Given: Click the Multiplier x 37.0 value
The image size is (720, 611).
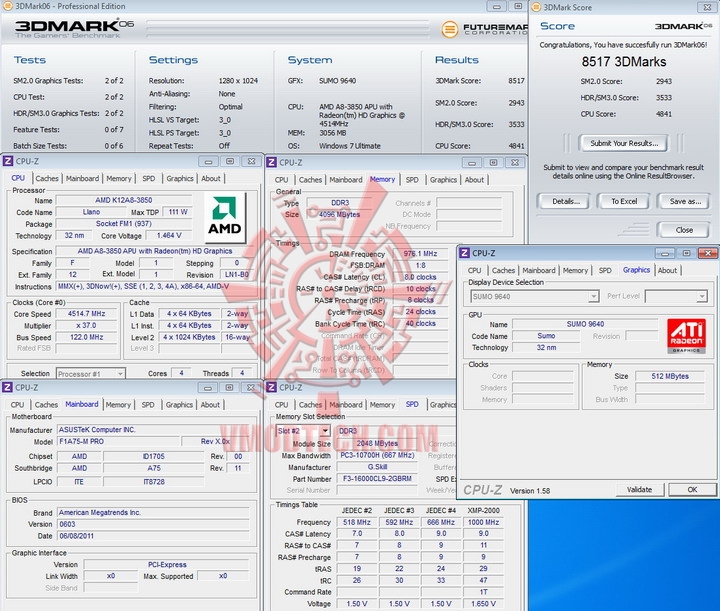Looking at the screenshot, I should 86,325.
